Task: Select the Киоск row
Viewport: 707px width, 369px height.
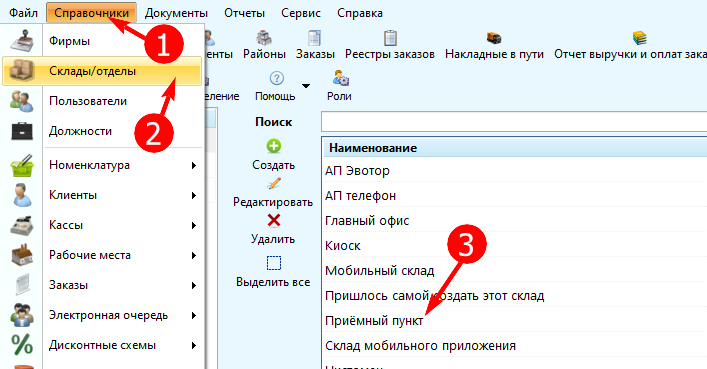Action: [515, 246]
